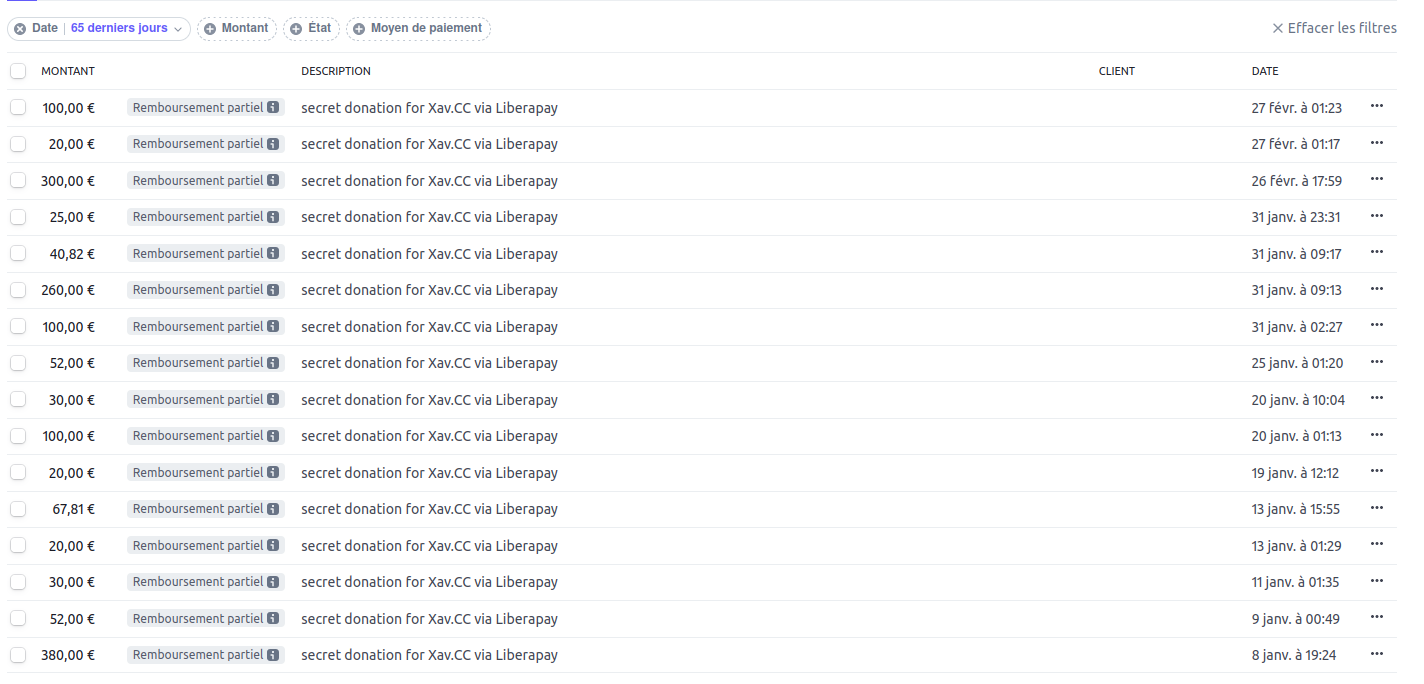Check the box for the 25,00 € payment

pyautogui.click(x=18, y=217)
